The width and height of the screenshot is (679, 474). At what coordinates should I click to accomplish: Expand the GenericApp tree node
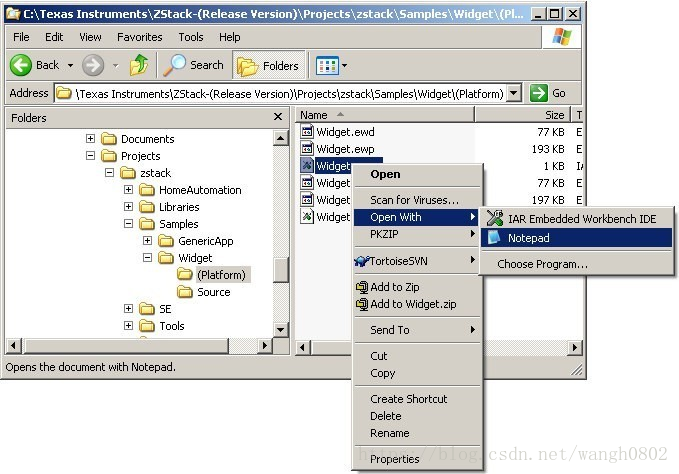click(x=147, y=241)
